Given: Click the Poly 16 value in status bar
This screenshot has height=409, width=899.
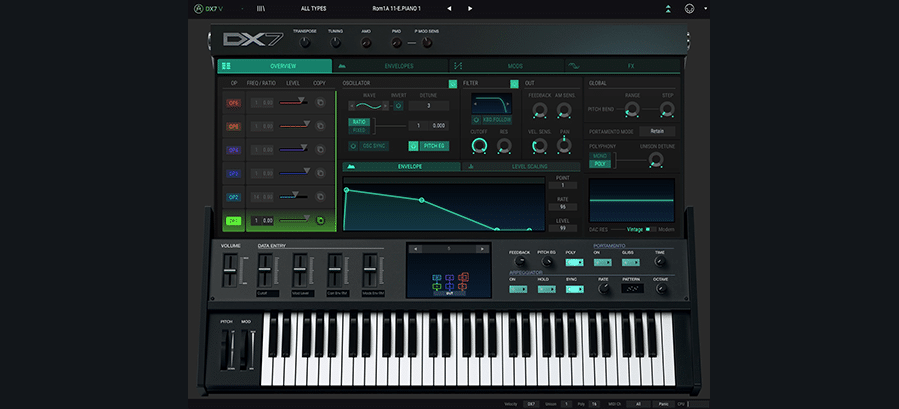Looking at the screenshot, I should pos(595,404).
